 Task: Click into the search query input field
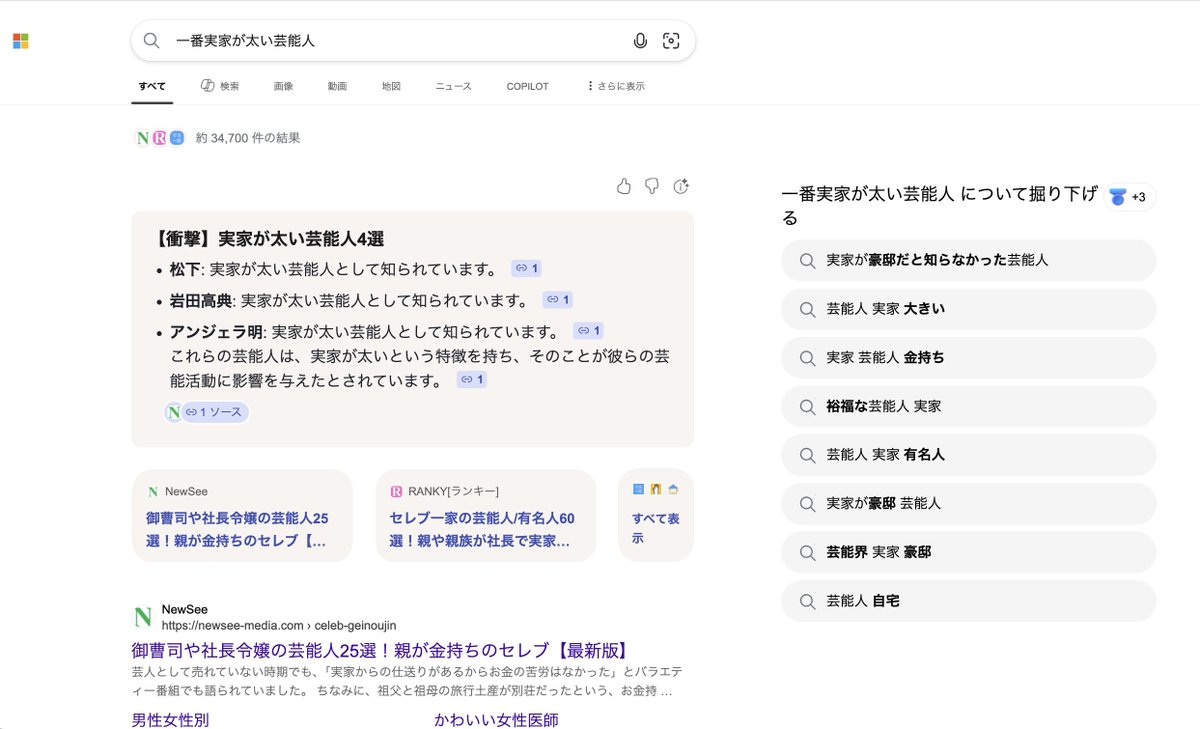click(x=390, y=41)
